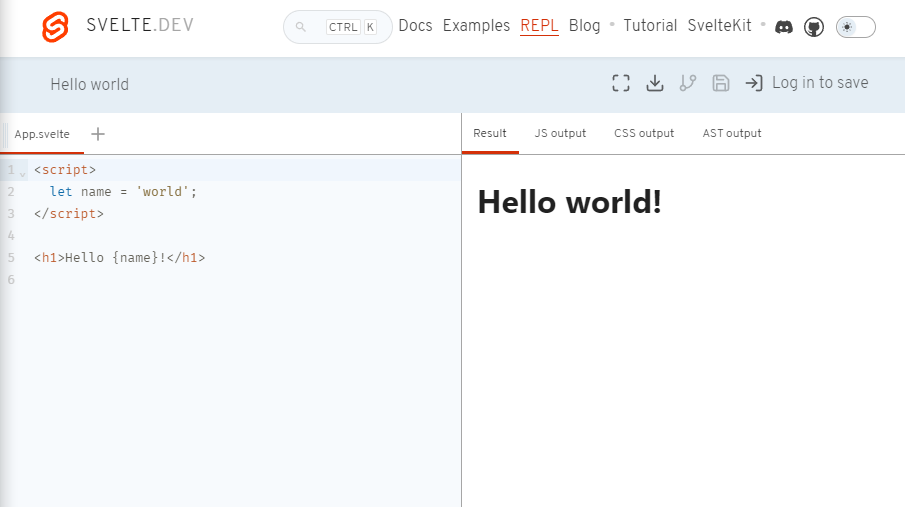Image resolution: width=905 pixels, height=507 pixels.
Task: Click the 'world' string in line 2
Action: [x=162, y=192]
